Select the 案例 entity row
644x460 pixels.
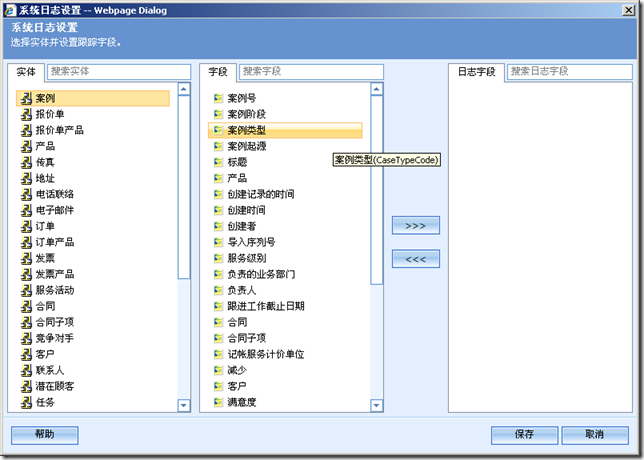coord(93,98)
